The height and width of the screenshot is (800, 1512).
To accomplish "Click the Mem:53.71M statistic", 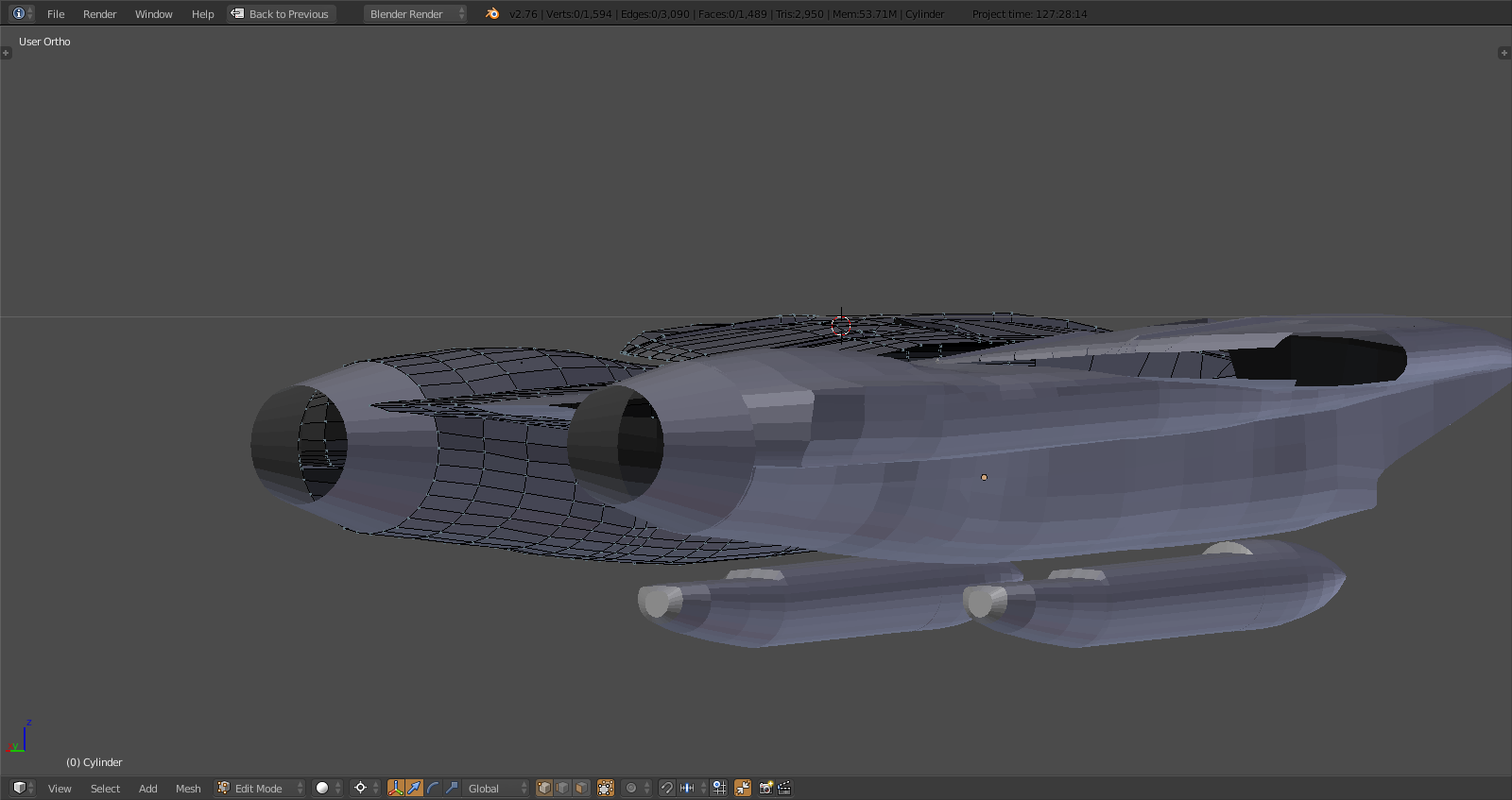I will point(865,14).
